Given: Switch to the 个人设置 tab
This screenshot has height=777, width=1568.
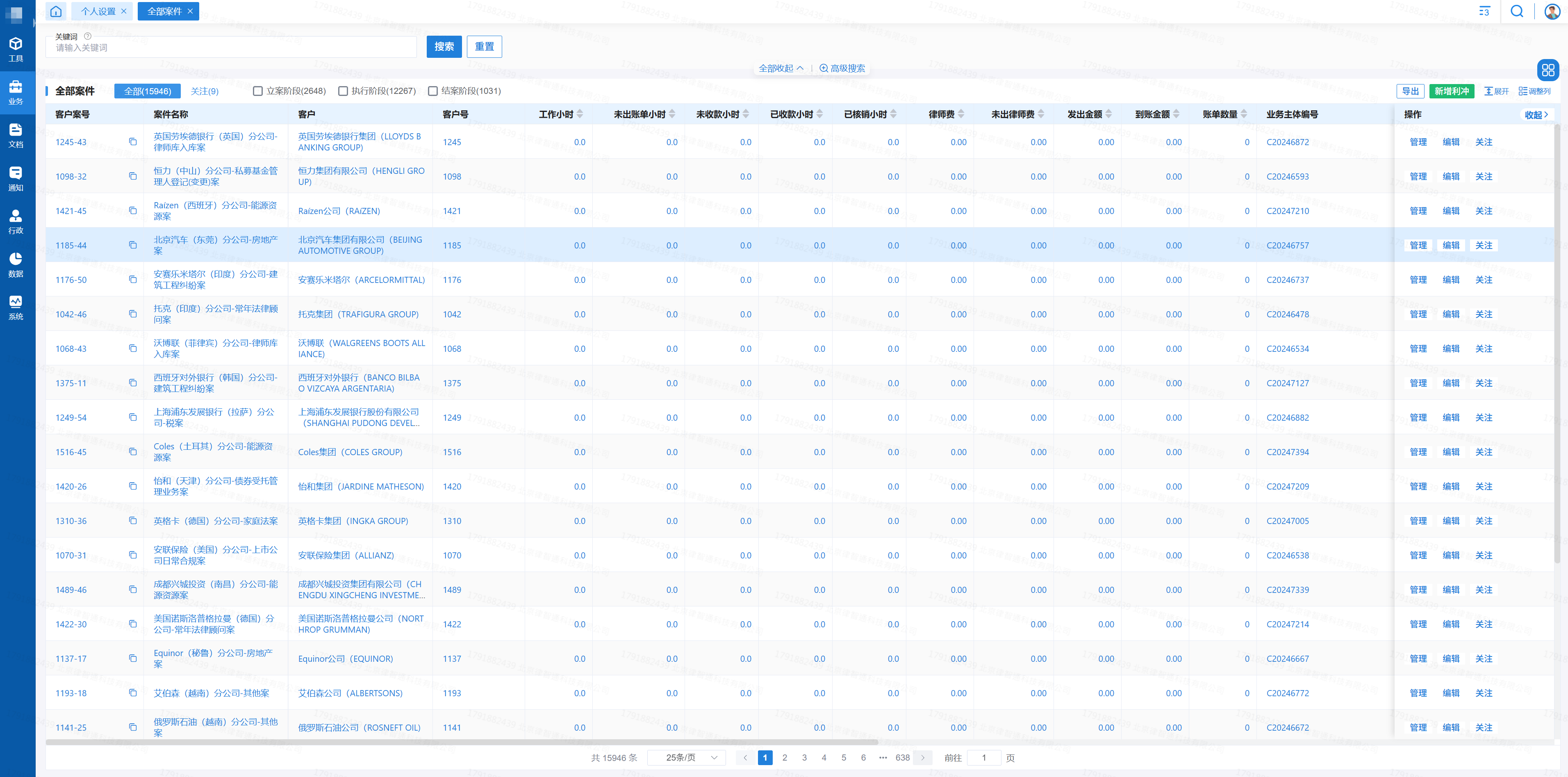Looking at the screenshot, I should pyautogui.click(x=98, y=11).
